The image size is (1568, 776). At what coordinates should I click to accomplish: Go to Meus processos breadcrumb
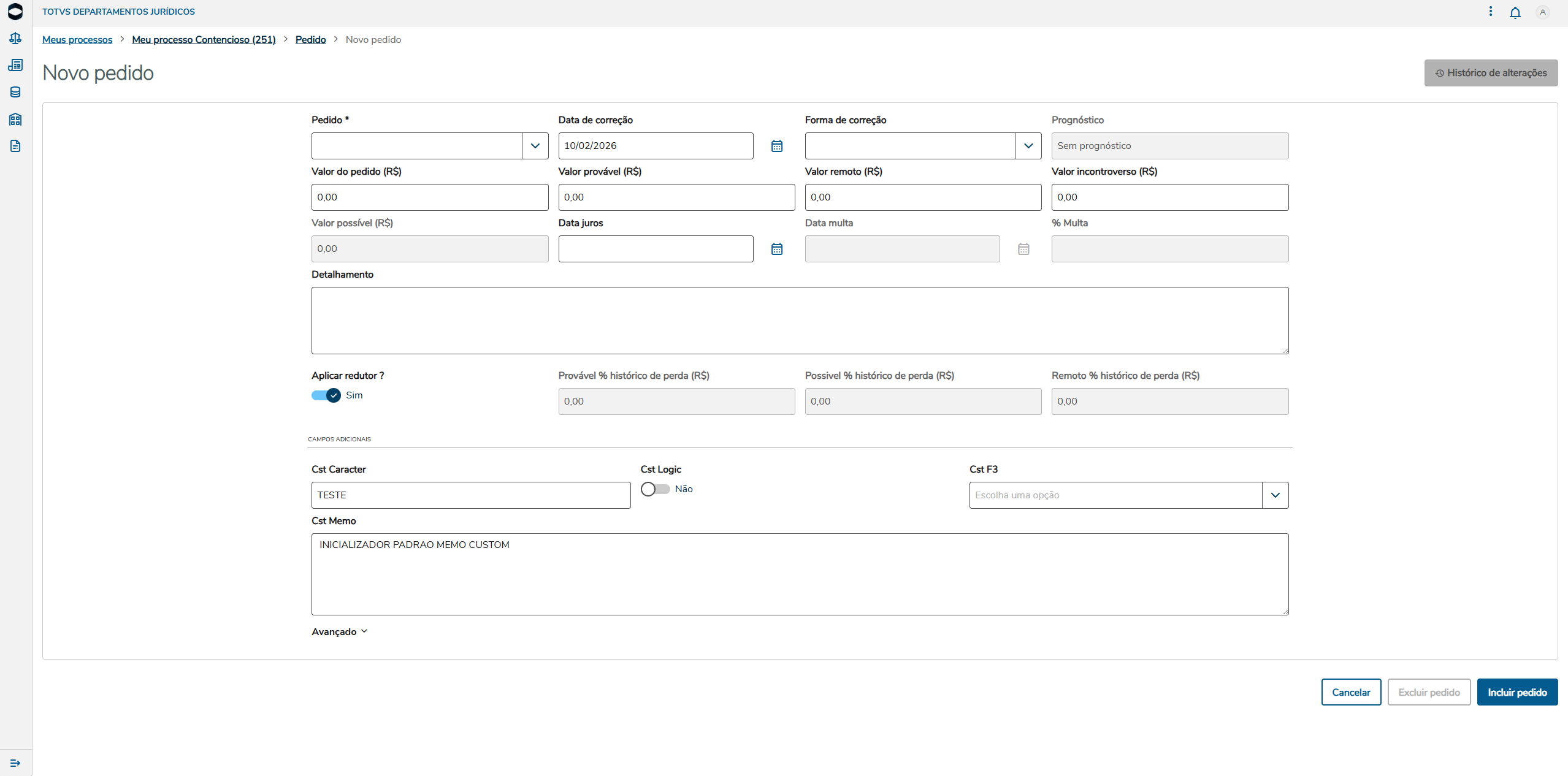click(x=77, y=40)
